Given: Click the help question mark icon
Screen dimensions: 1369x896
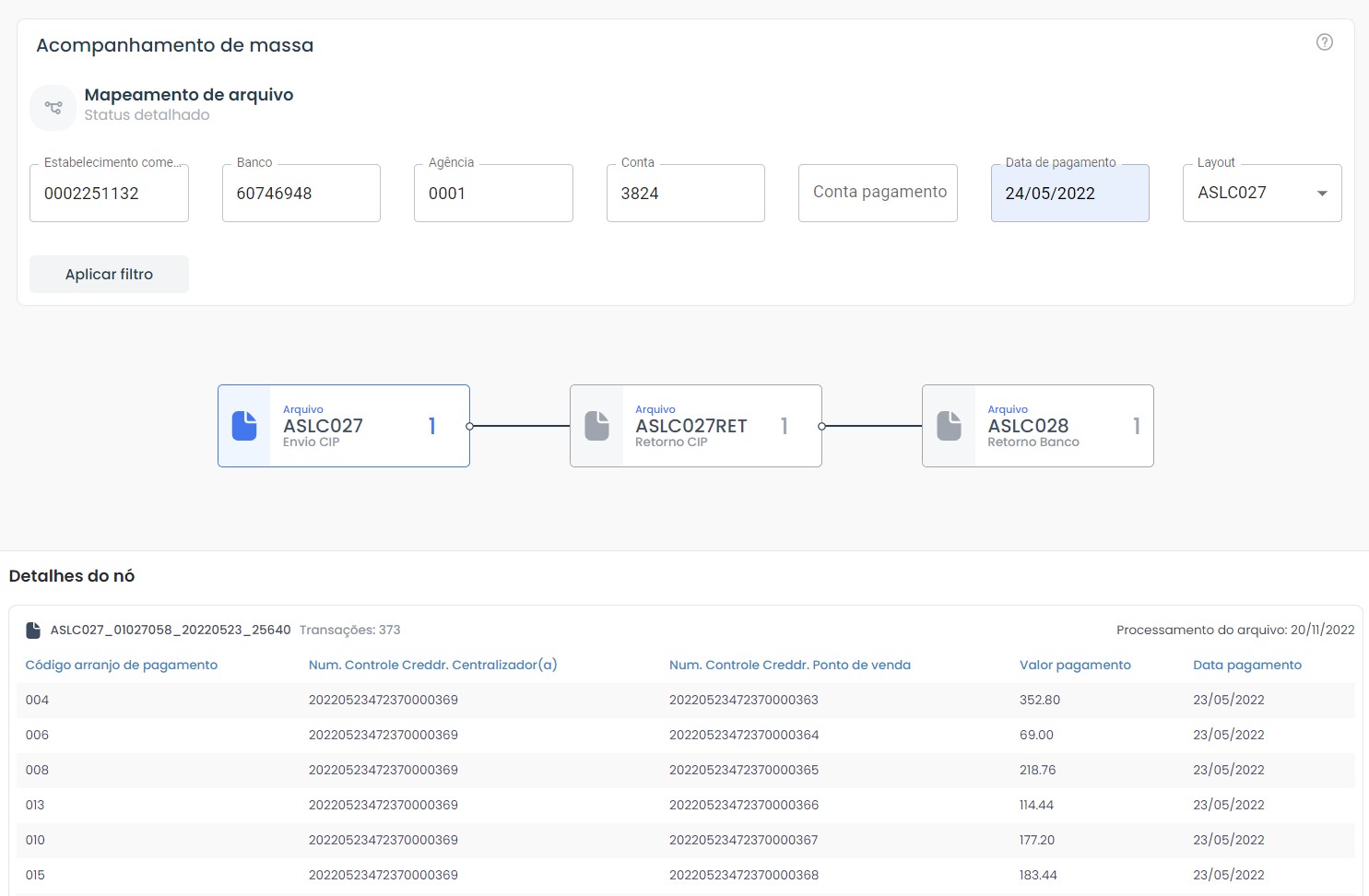Looking at the screenshot, I should tap(1324, 42).
